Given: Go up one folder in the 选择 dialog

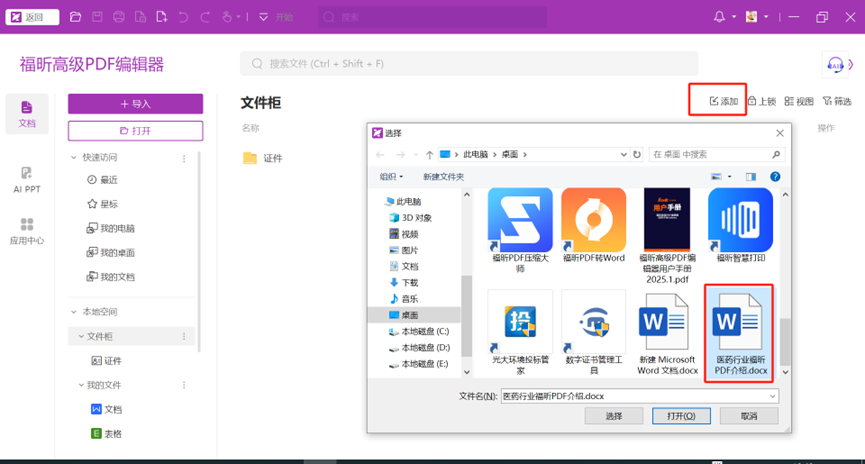Looking at the screenshot, I should [x=429, y=155].
